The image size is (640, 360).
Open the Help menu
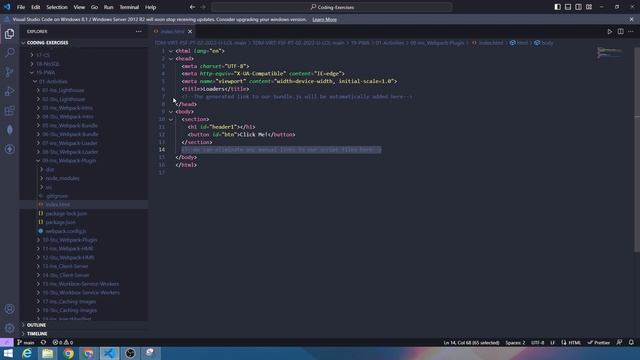coord(151,7)
